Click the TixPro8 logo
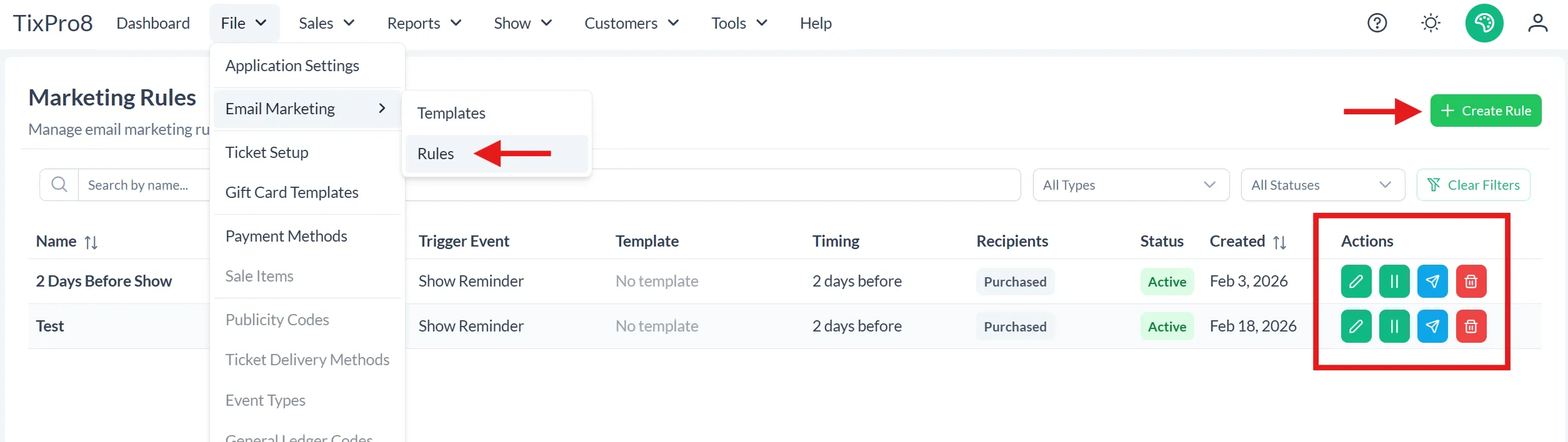The height and width of the screenshot is (442, 1568). point(53,23)
